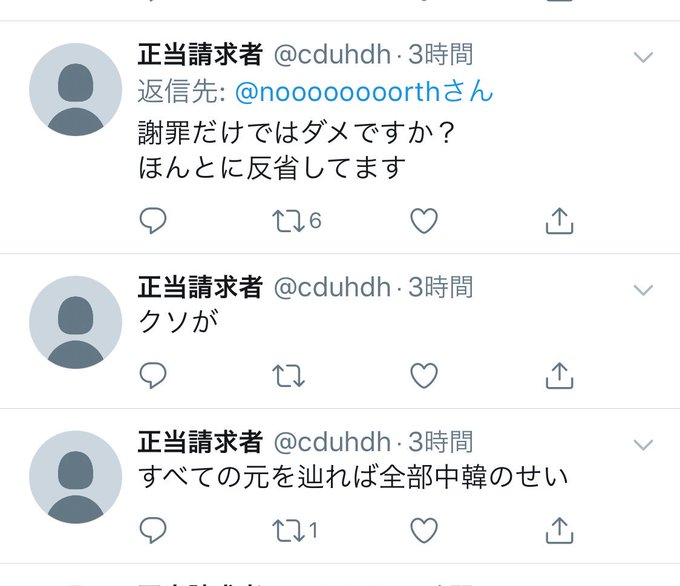Share the 全部中韓のせい tweet
This screenshot has height=586, width=680.
pyautogui.click(x=559, y=530)
